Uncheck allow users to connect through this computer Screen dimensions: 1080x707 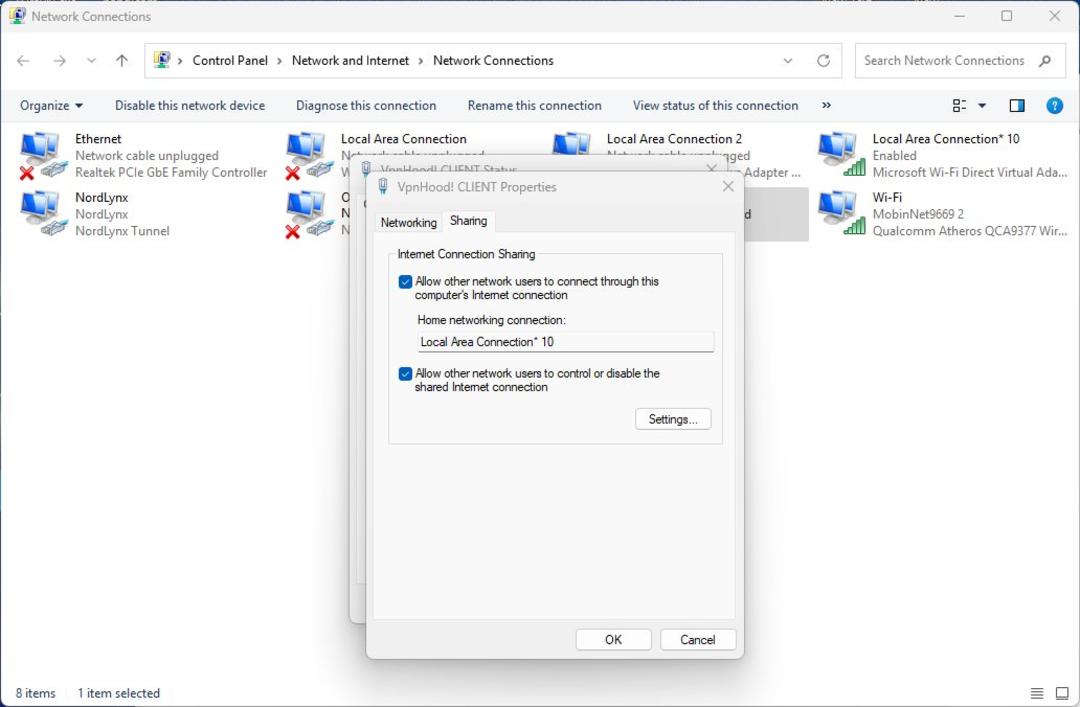coord(405,282)
